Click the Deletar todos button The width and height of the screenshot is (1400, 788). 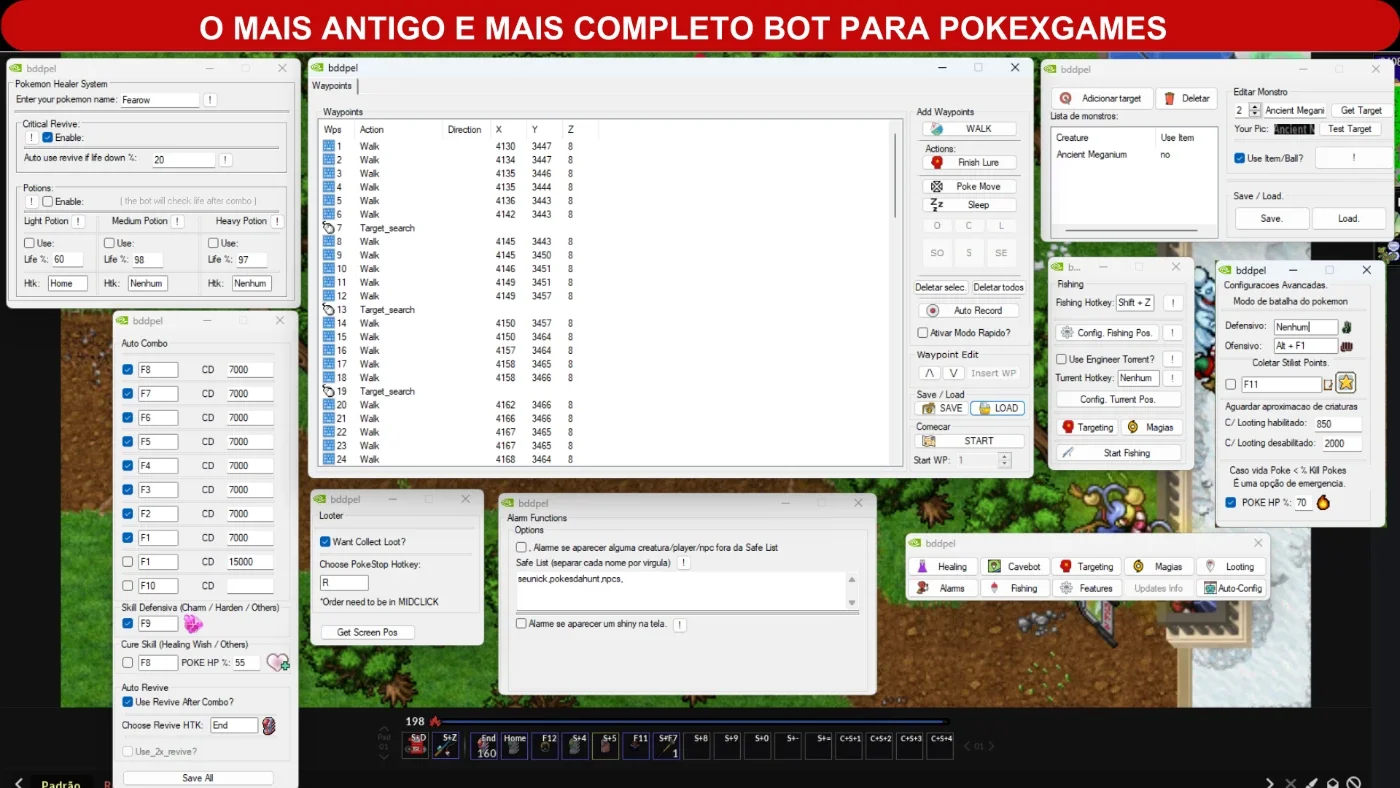998,287
